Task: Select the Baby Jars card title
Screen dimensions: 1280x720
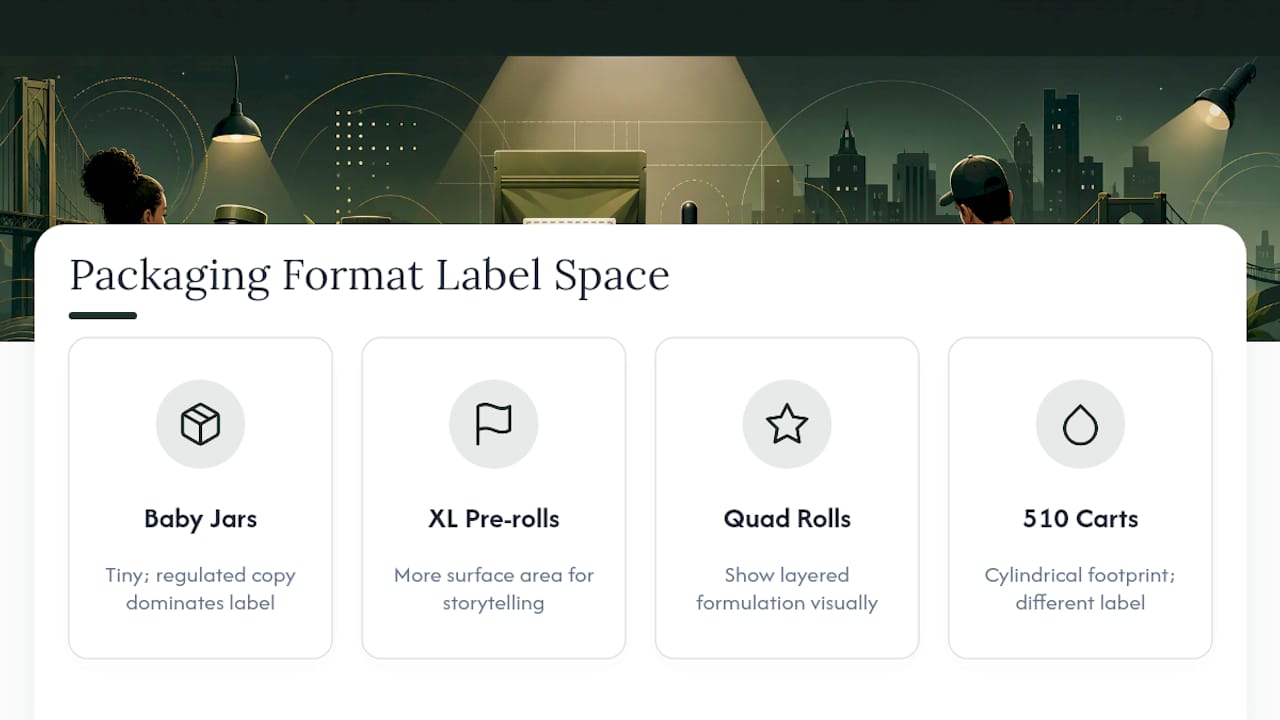Action: (200, 519)
